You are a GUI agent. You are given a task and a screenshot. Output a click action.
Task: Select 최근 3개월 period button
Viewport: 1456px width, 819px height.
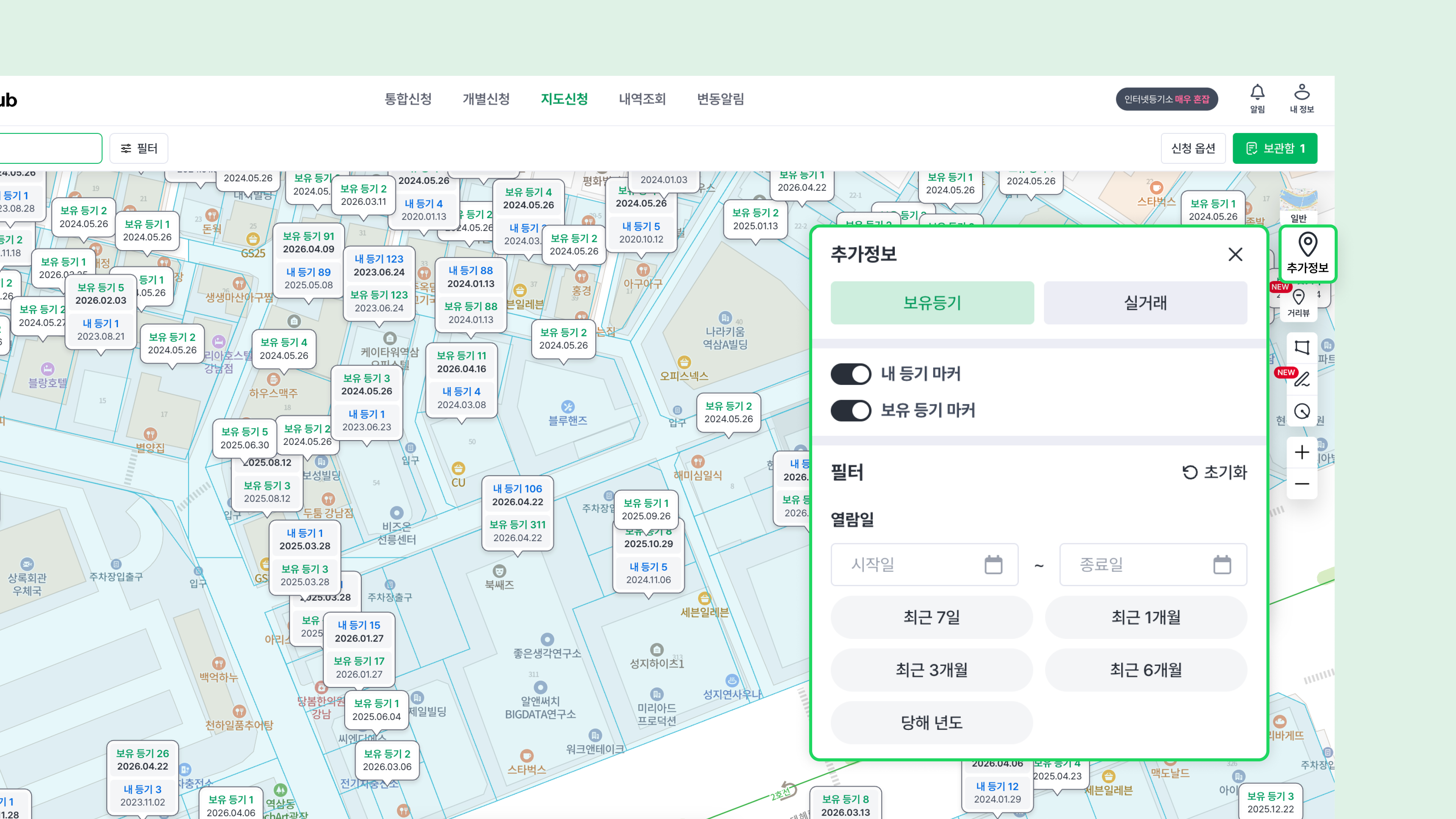point(932,670)
